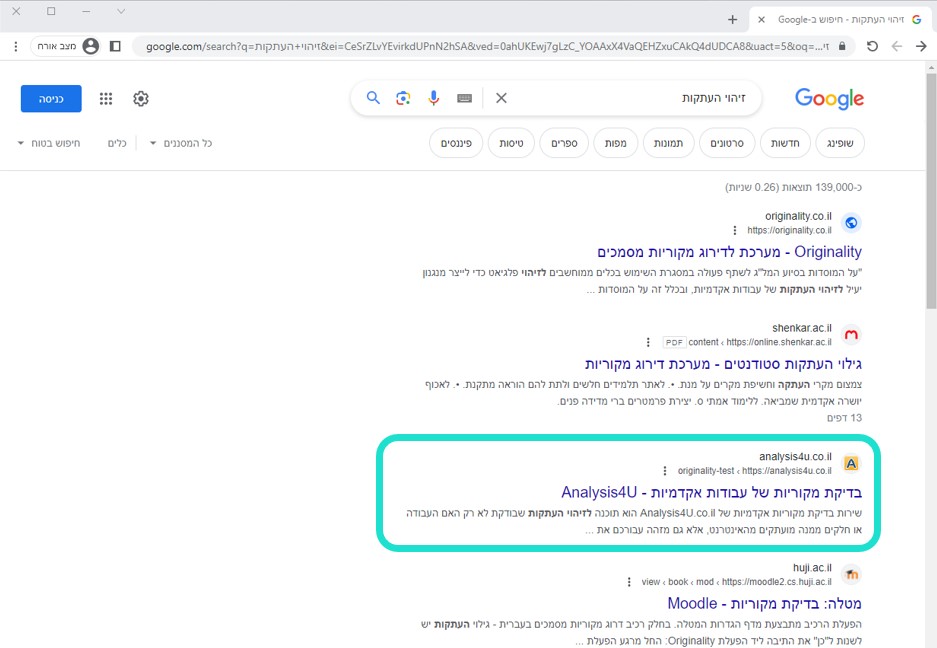937x648 pixels.
Task: Search by image with Google Lens icon
Action: [x=403, y=98]
